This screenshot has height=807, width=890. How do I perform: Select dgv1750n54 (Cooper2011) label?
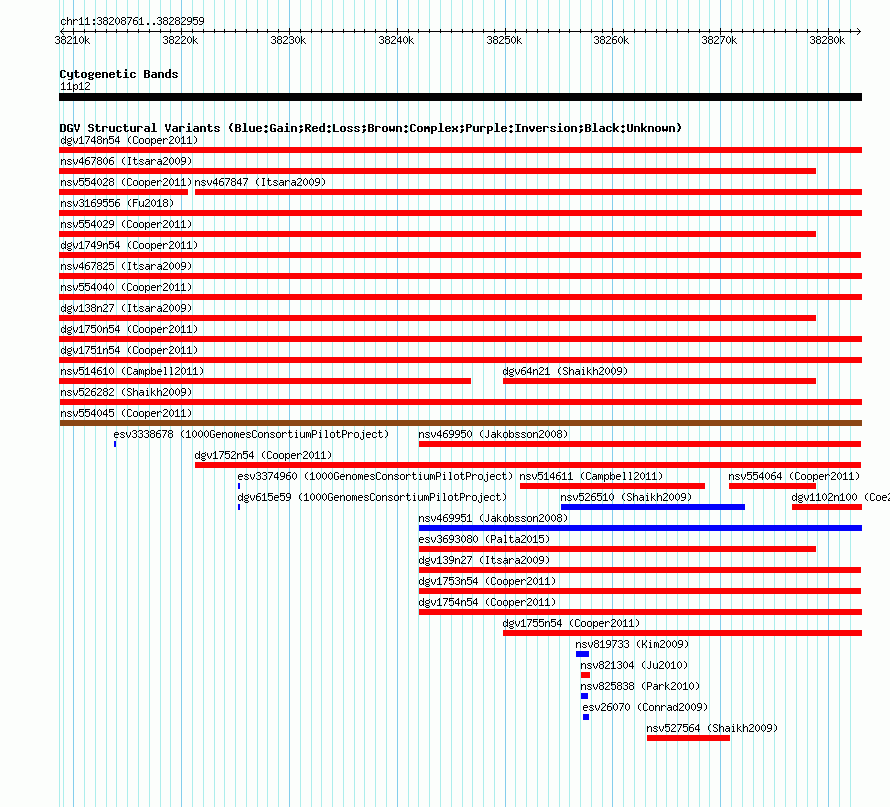(129, 329)
